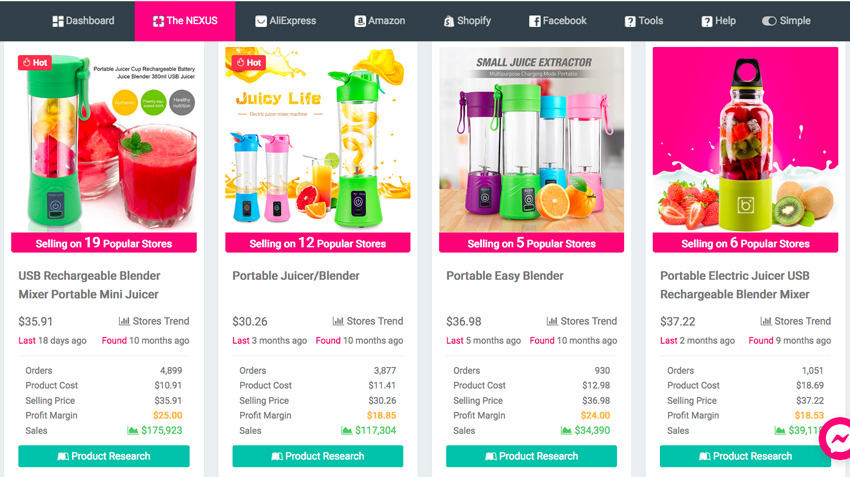Click Selling on 5 Popular Stores banner

pos(531,243)
